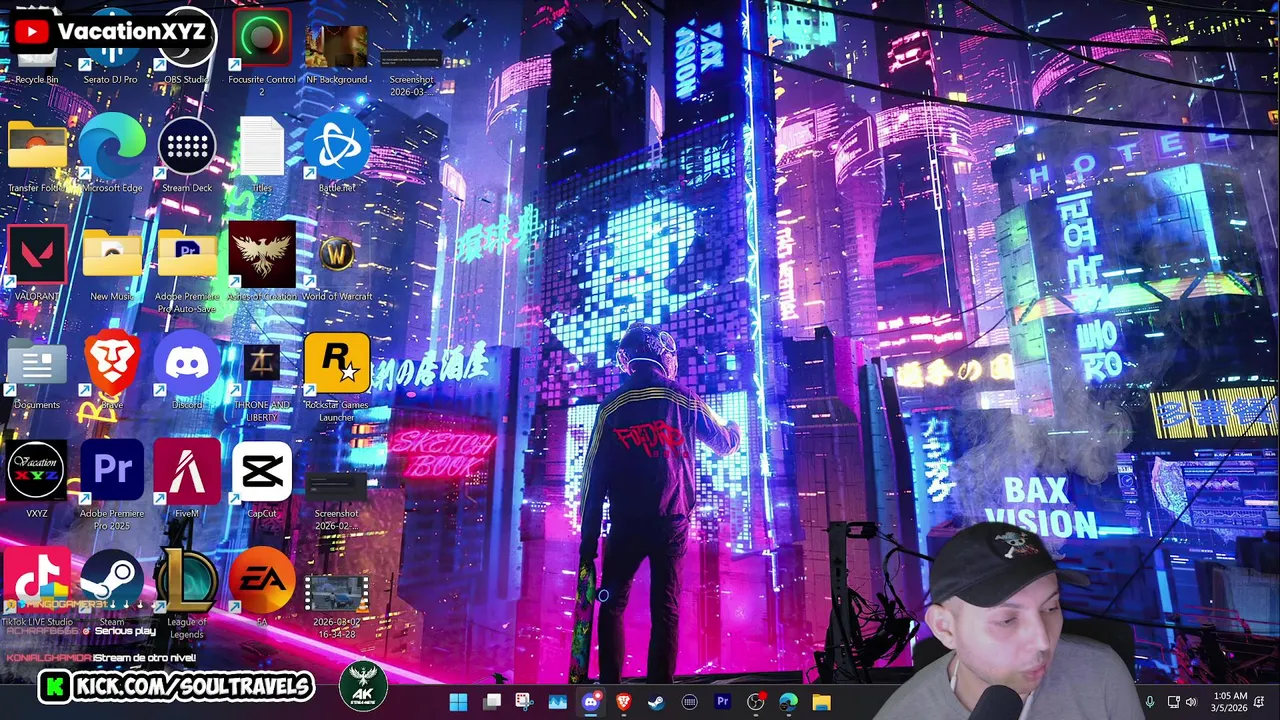Click the microphone icon in system tray
The image size is (1280, 720).
coord(1150,702)
